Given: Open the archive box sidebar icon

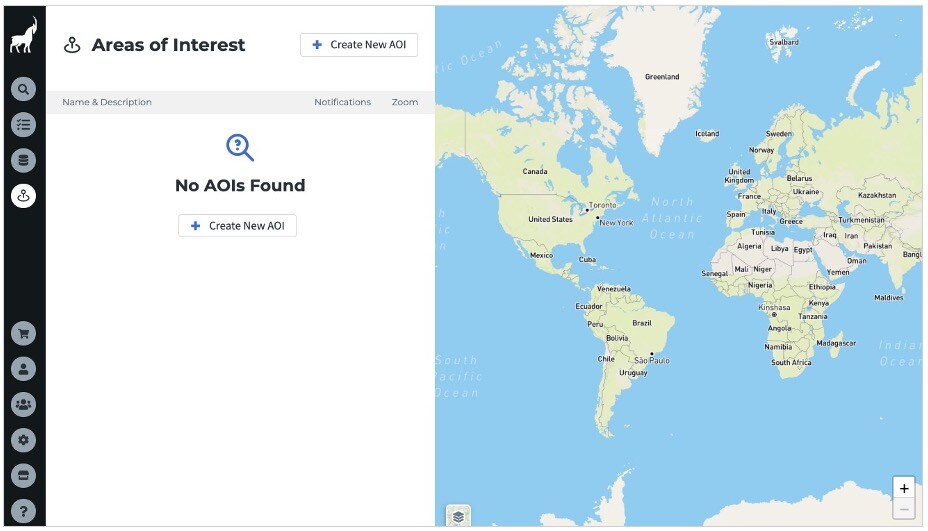Looking at the screenshot, I should tap(23, 475).
